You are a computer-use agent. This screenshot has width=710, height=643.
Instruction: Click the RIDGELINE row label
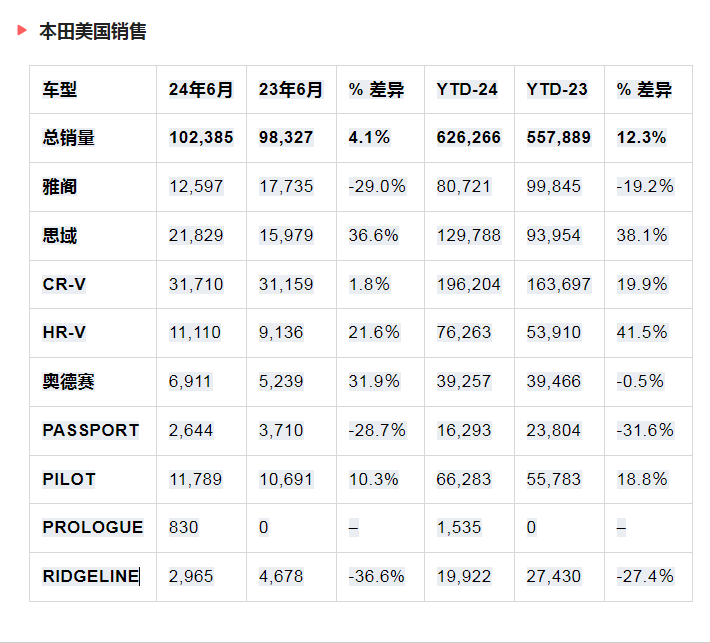click(90, 577)
